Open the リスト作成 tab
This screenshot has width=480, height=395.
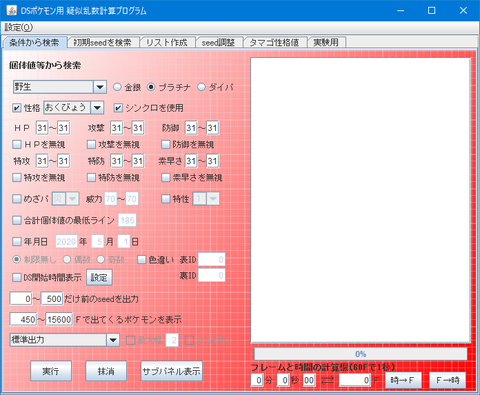pyautogui.click(x=167, y=43)
